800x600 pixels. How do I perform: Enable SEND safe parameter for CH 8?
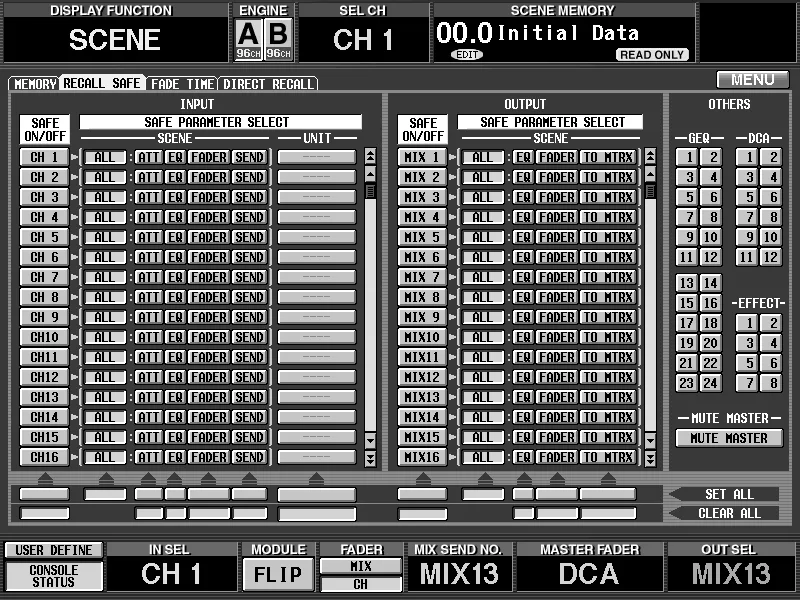pos(249,297)
